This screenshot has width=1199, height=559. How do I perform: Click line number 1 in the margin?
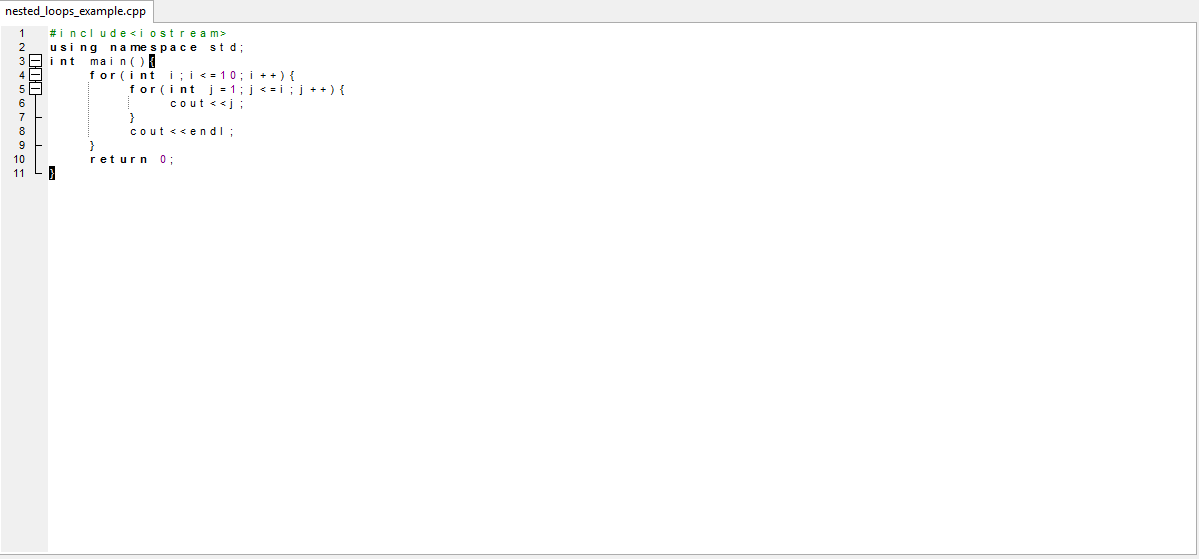click(x=21, y=33)
